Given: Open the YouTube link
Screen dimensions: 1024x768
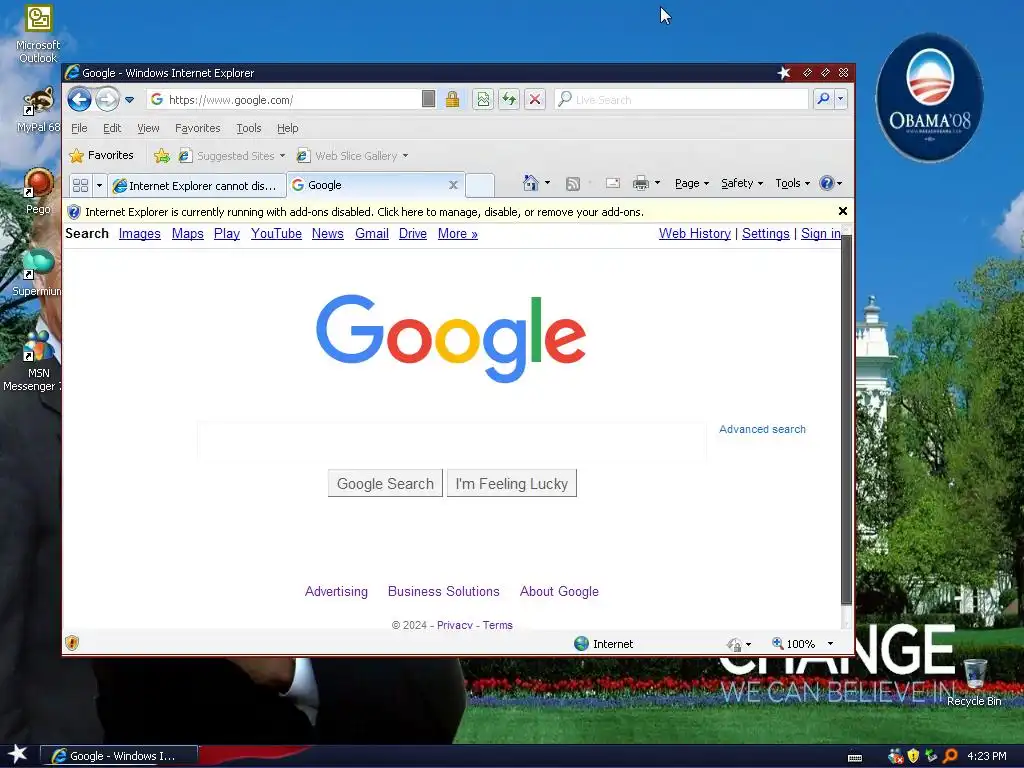Looking at the screenshot, I should point(276,234).
